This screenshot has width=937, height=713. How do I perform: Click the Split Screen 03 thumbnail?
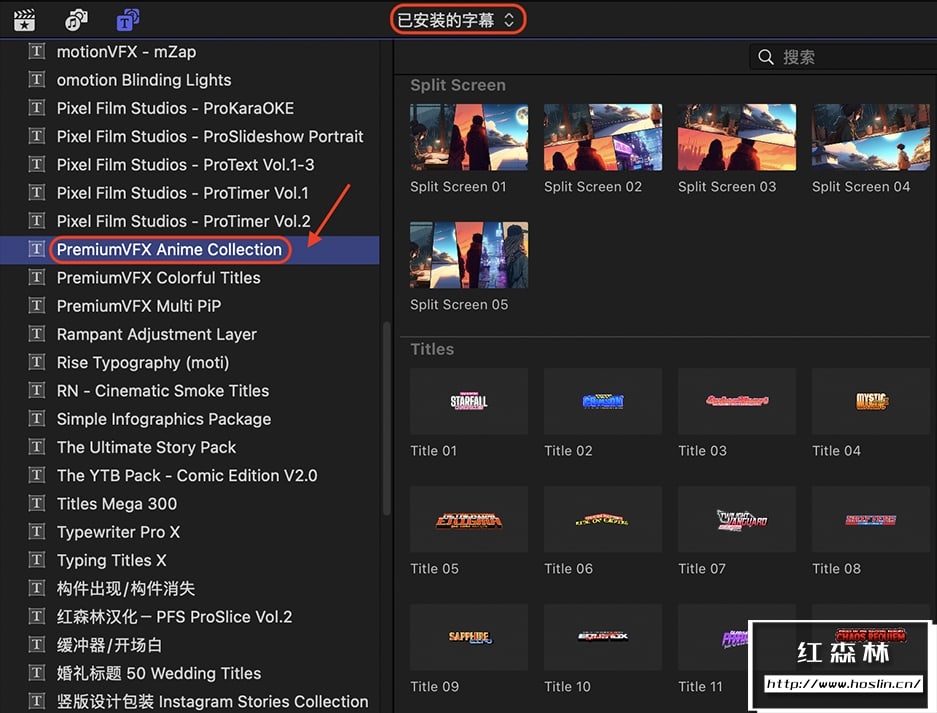click(737, 137)
